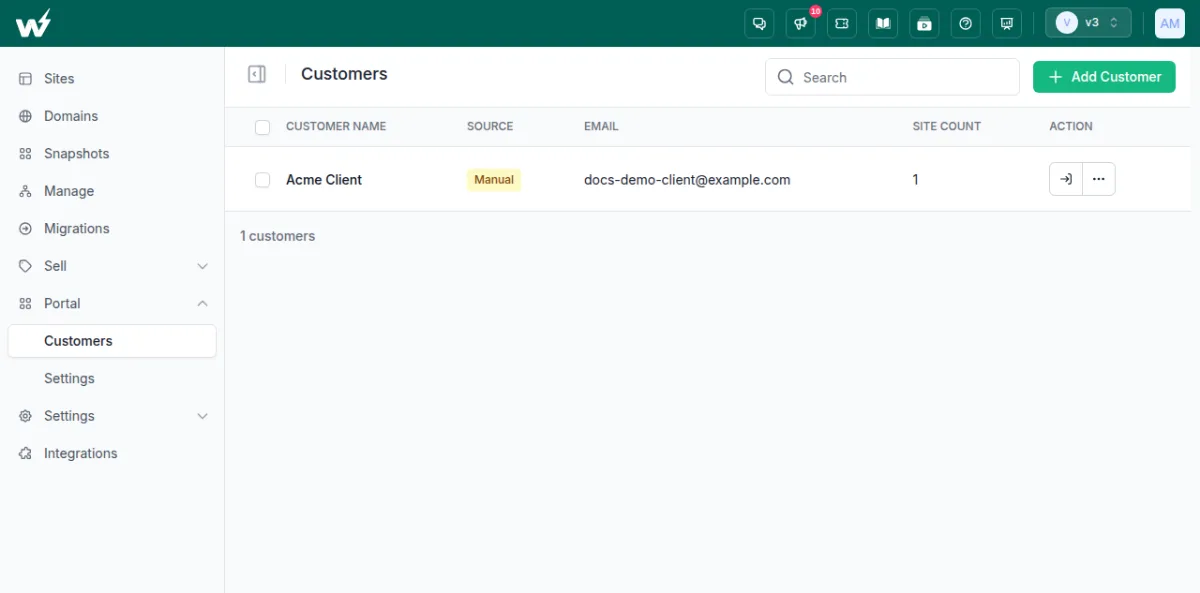Select Manage in the sidebar

click(112, 191)
